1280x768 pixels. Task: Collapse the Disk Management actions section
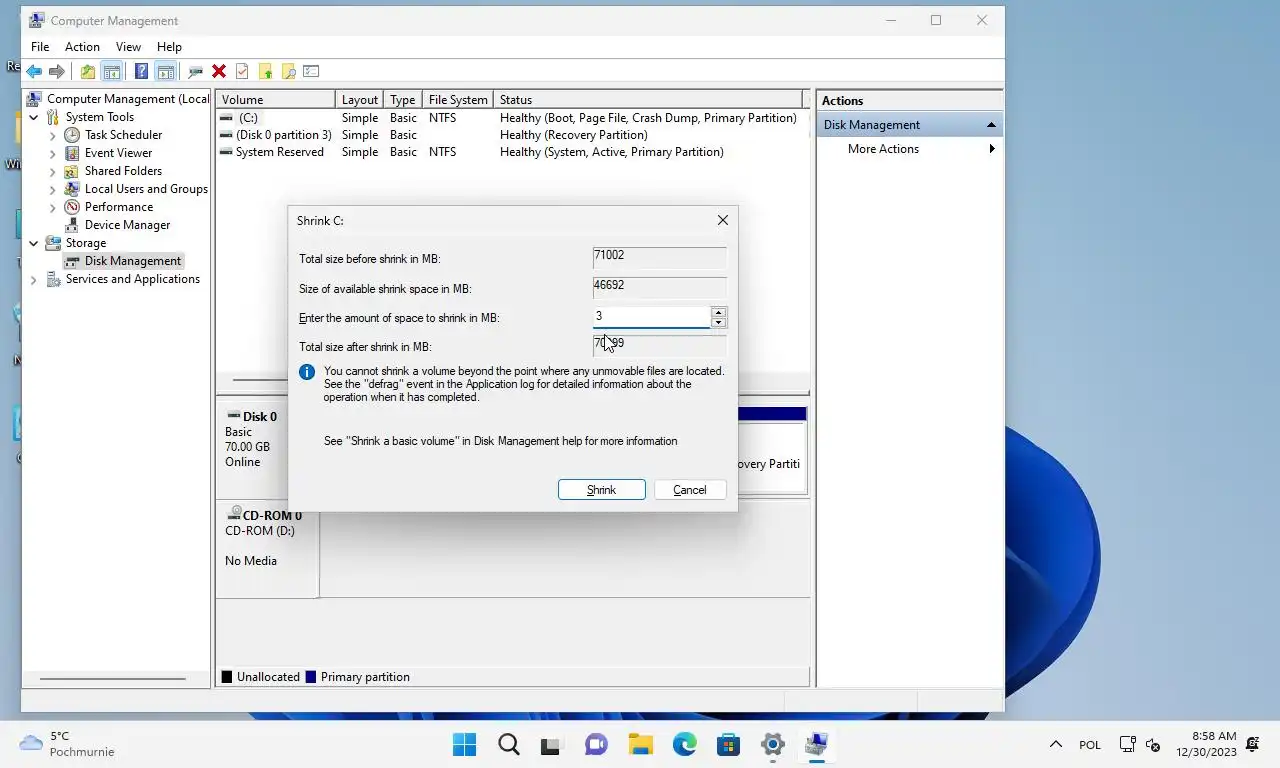pos(991,125)
